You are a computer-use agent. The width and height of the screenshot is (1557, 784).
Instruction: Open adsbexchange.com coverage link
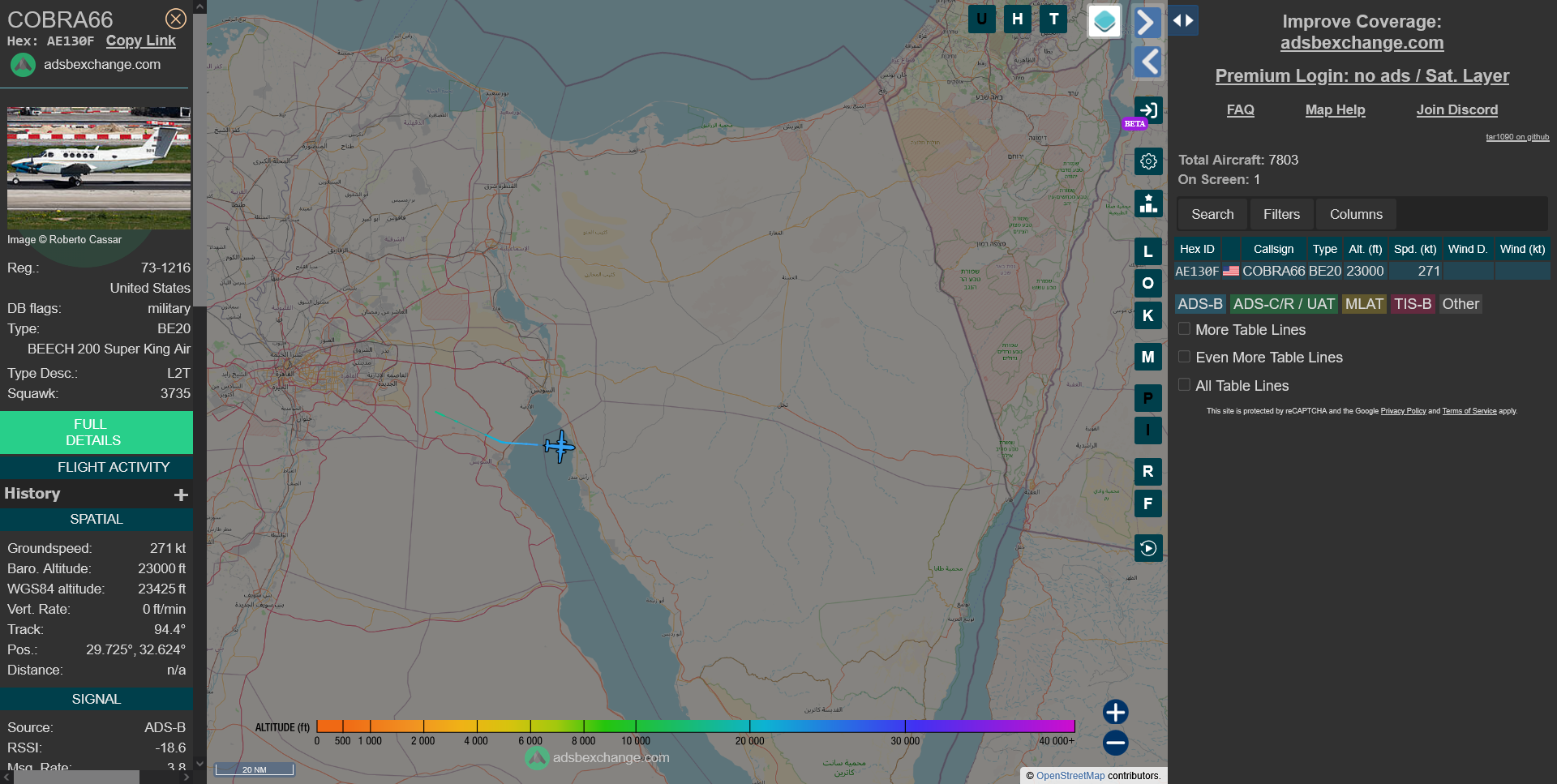tap(1362, 43)
